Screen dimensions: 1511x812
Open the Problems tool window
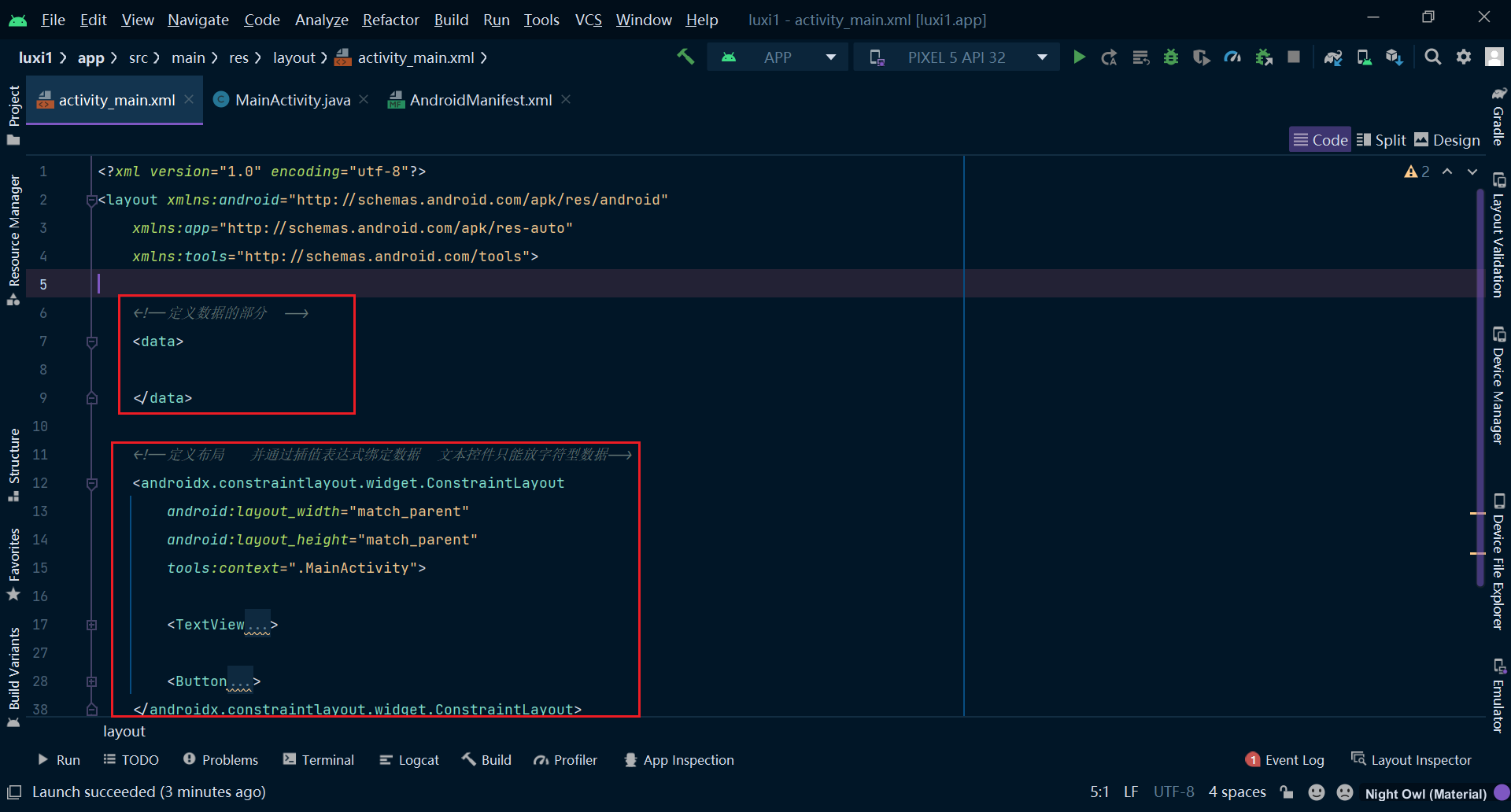point(220,760)
